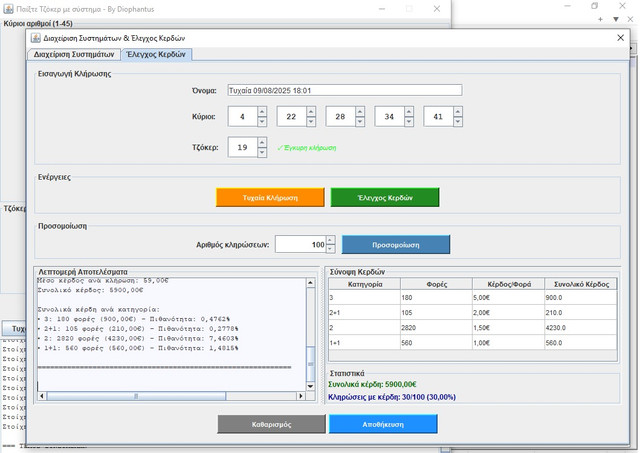Click the Όνομα draw name field
The image size is (640, 453).
[345, 90]
